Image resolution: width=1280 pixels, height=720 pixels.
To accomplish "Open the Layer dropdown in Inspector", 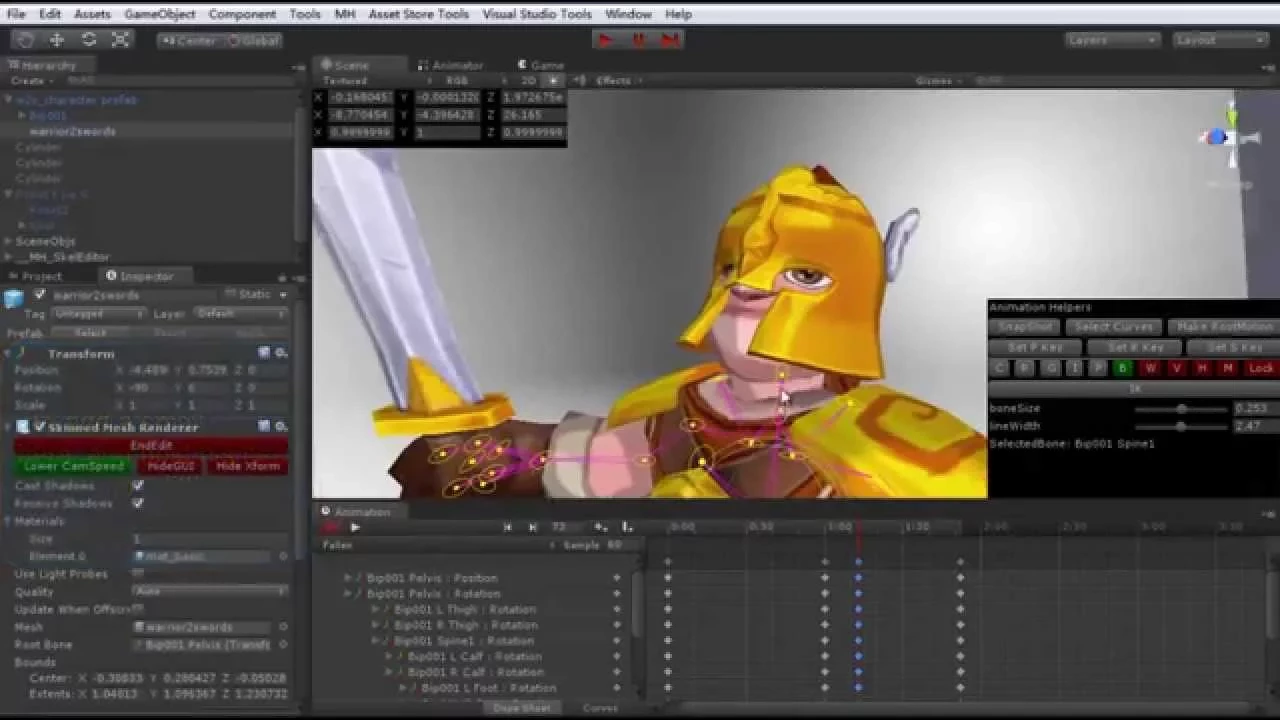I will coord(242,313).
